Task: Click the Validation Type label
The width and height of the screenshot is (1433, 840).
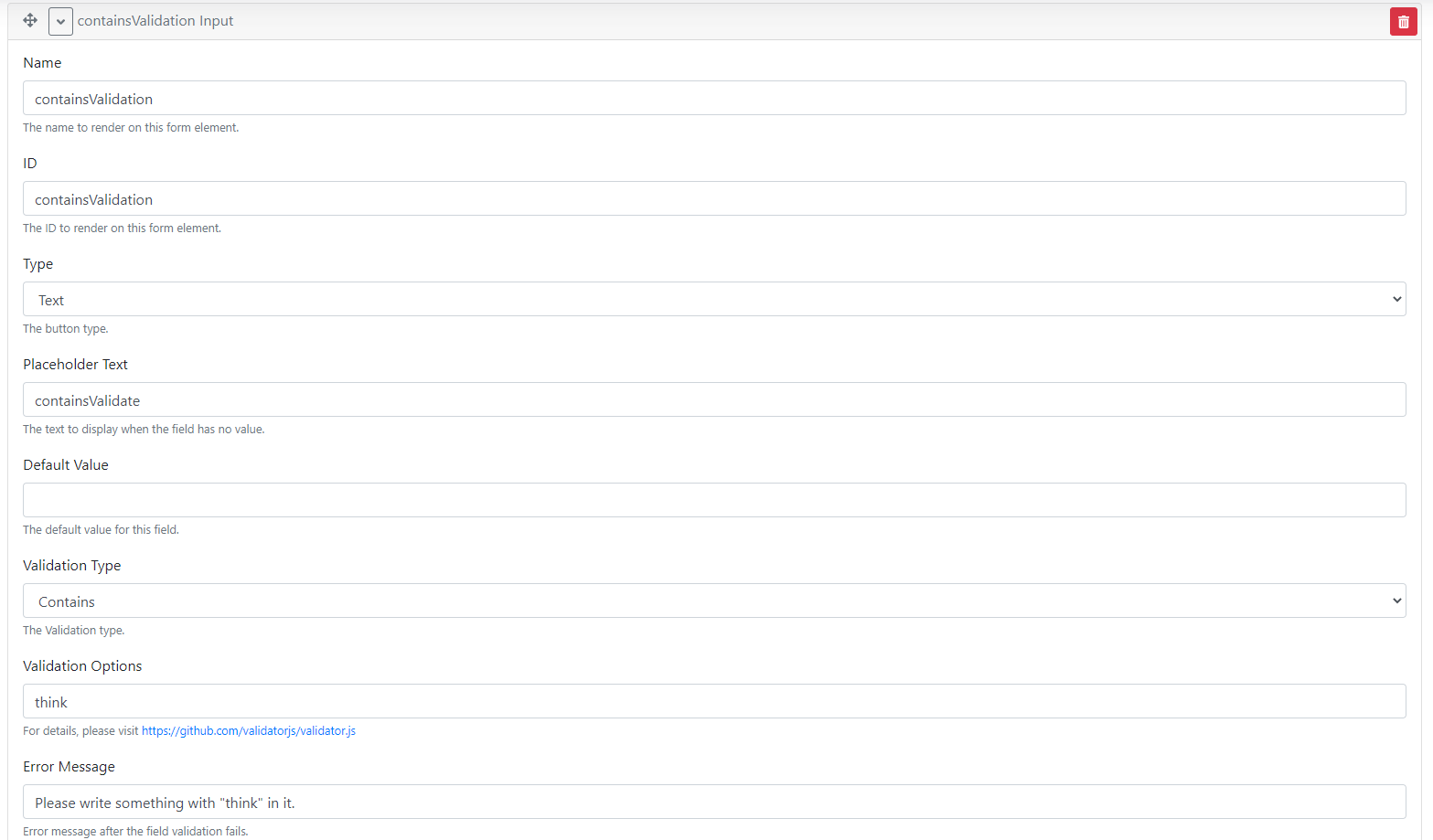Action: [72, 566]
